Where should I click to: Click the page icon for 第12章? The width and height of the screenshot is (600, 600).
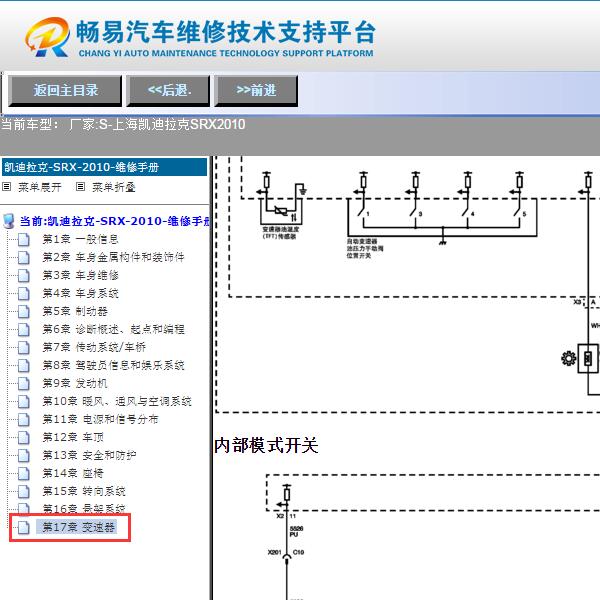(x=24, y=437)
